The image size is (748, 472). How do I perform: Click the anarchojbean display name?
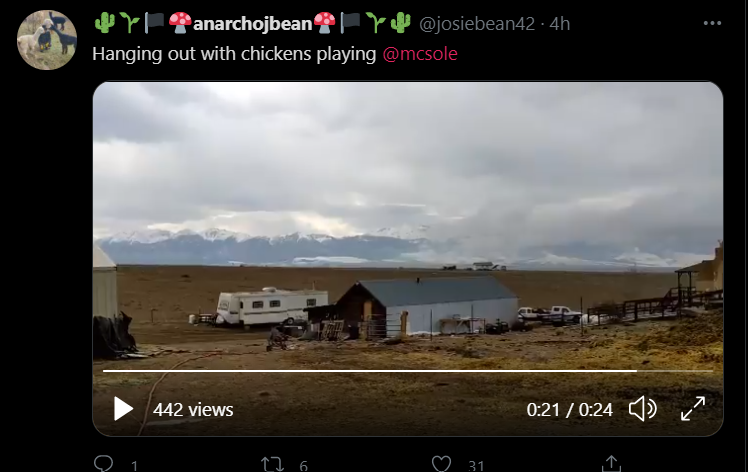click(x=252, y=23)
